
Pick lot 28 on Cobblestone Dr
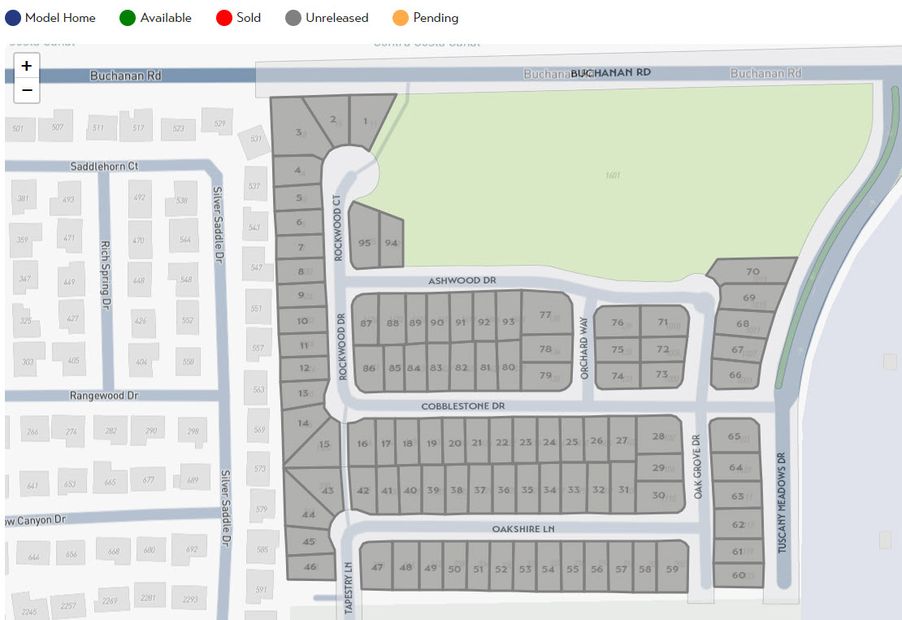(x=658, y=437)
